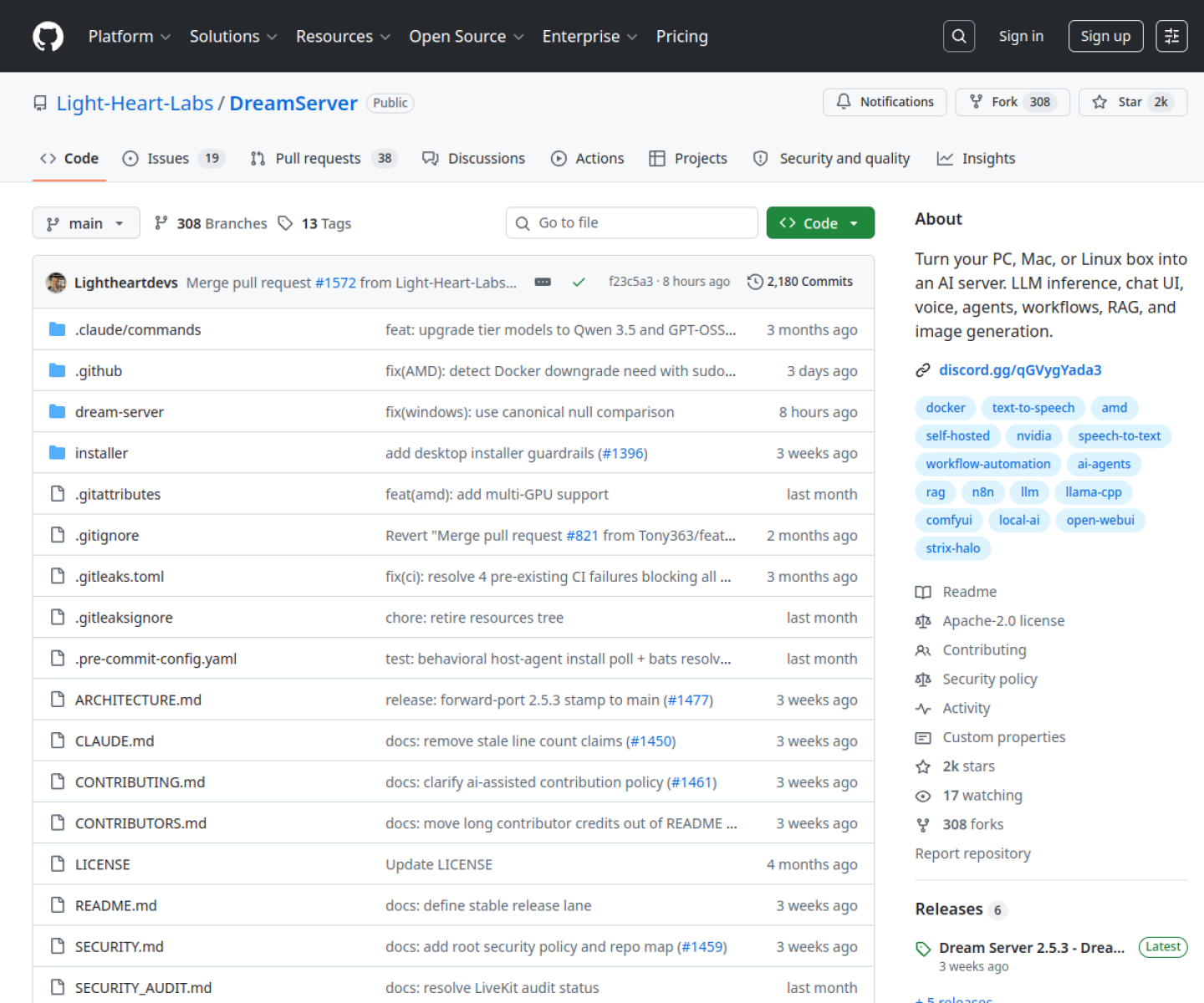Click the watching eye icon
Screen dimensions: 1204x1003
click(923, 796)
